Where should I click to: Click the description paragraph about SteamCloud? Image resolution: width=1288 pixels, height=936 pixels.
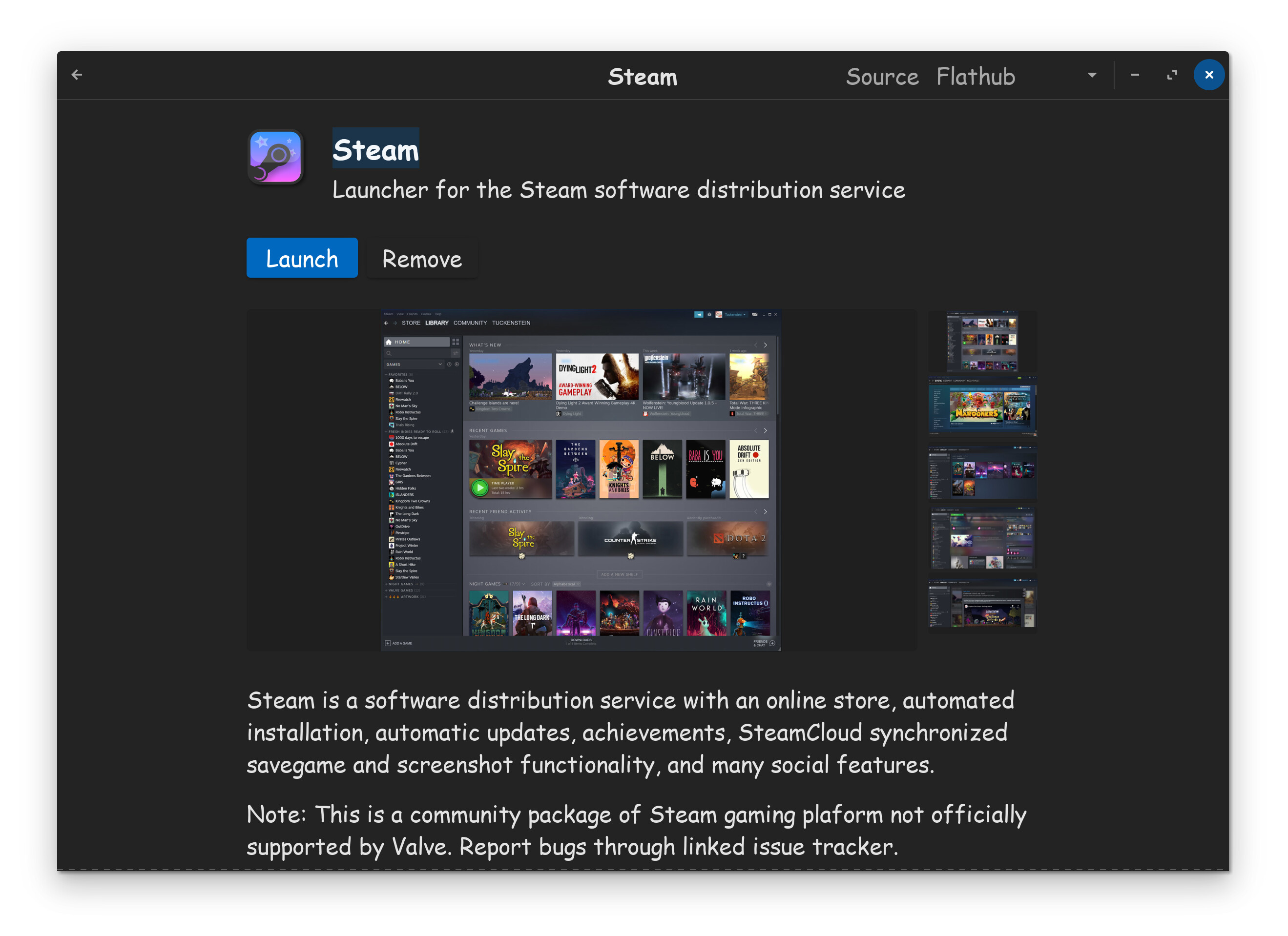[x=630, y=733]
